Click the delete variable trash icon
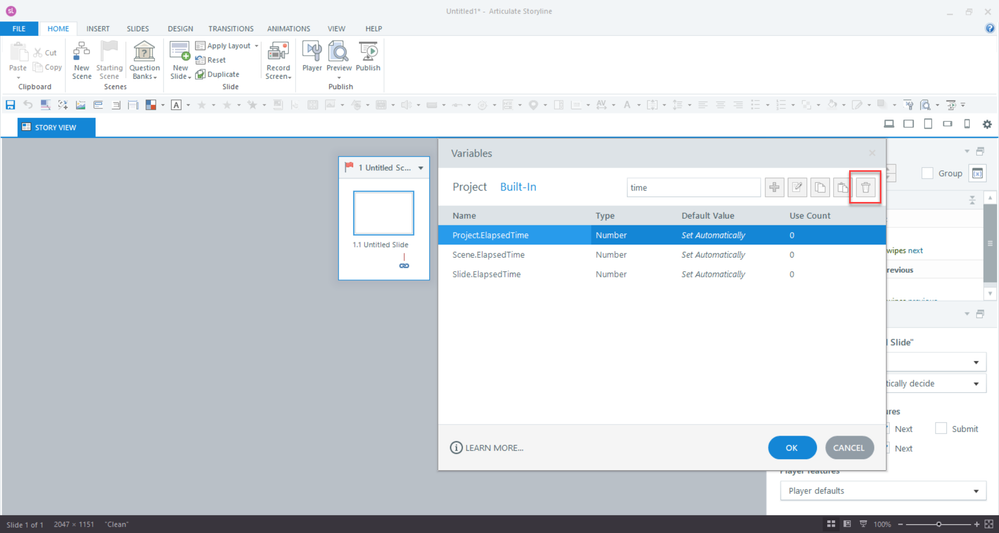 click(866, 187)
